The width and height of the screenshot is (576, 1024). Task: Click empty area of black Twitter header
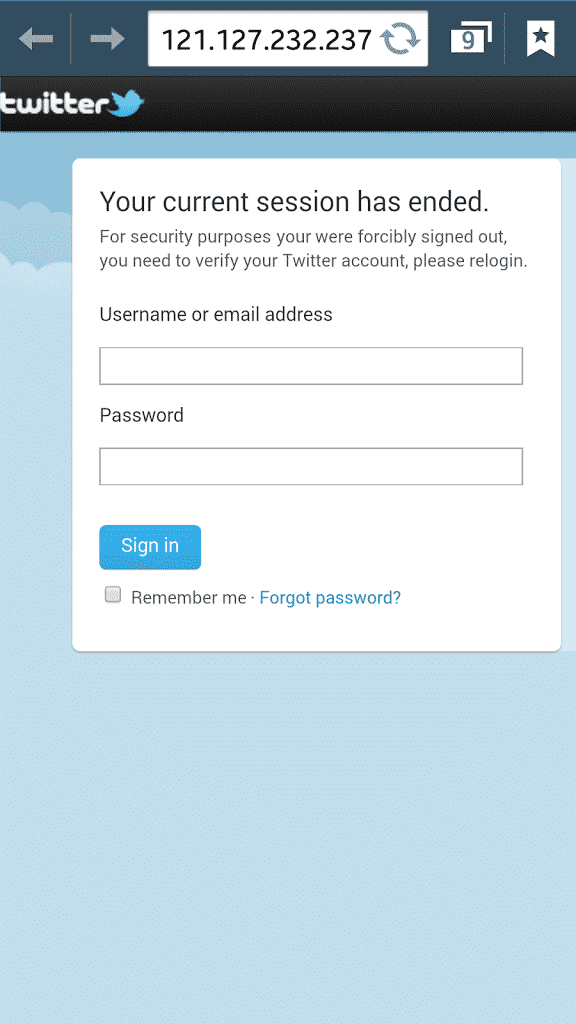[359, 104]
